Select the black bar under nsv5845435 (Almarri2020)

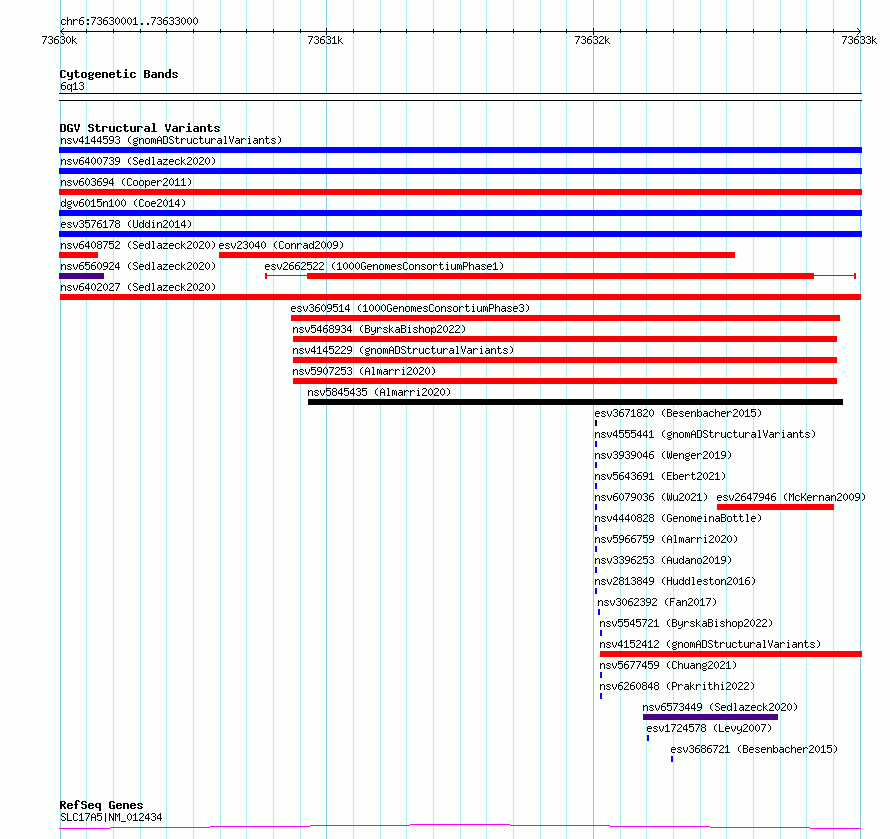[576, 402]
